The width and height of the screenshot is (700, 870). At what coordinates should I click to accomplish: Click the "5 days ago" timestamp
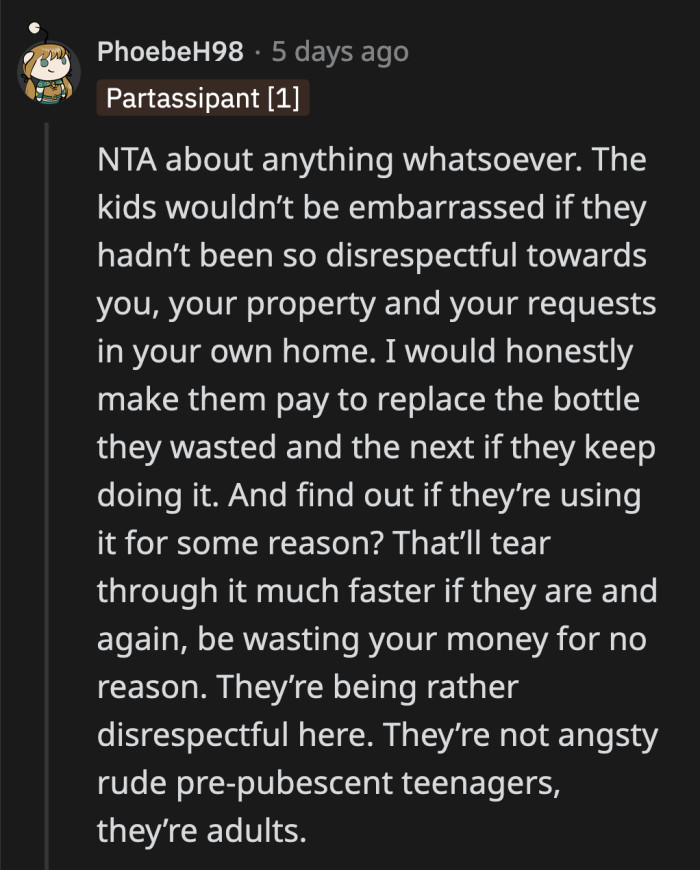pos(340,53)
